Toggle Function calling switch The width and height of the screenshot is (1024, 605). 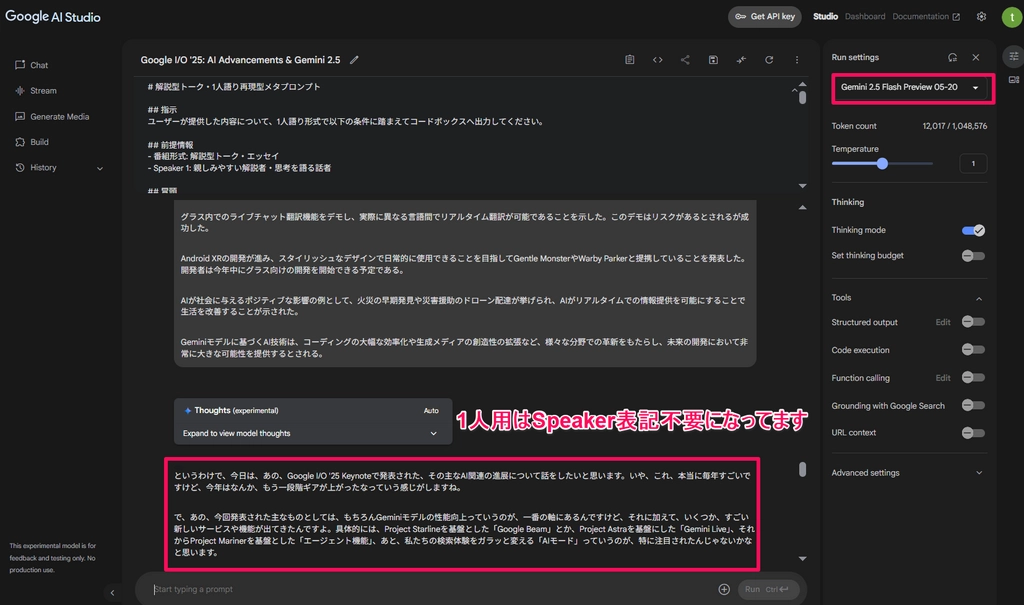(973, 378)
